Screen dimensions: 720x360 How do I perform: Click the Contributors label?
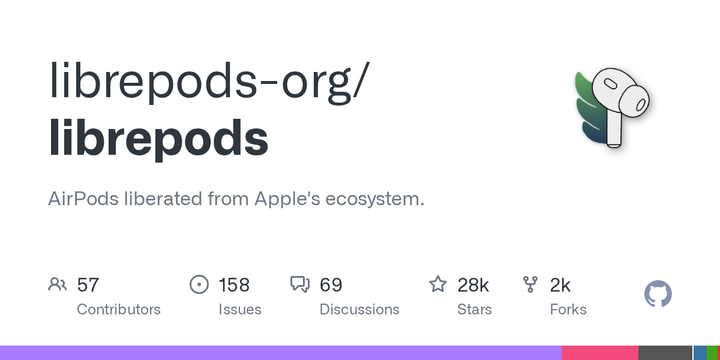pyautogui.click(x=118, y=309)
